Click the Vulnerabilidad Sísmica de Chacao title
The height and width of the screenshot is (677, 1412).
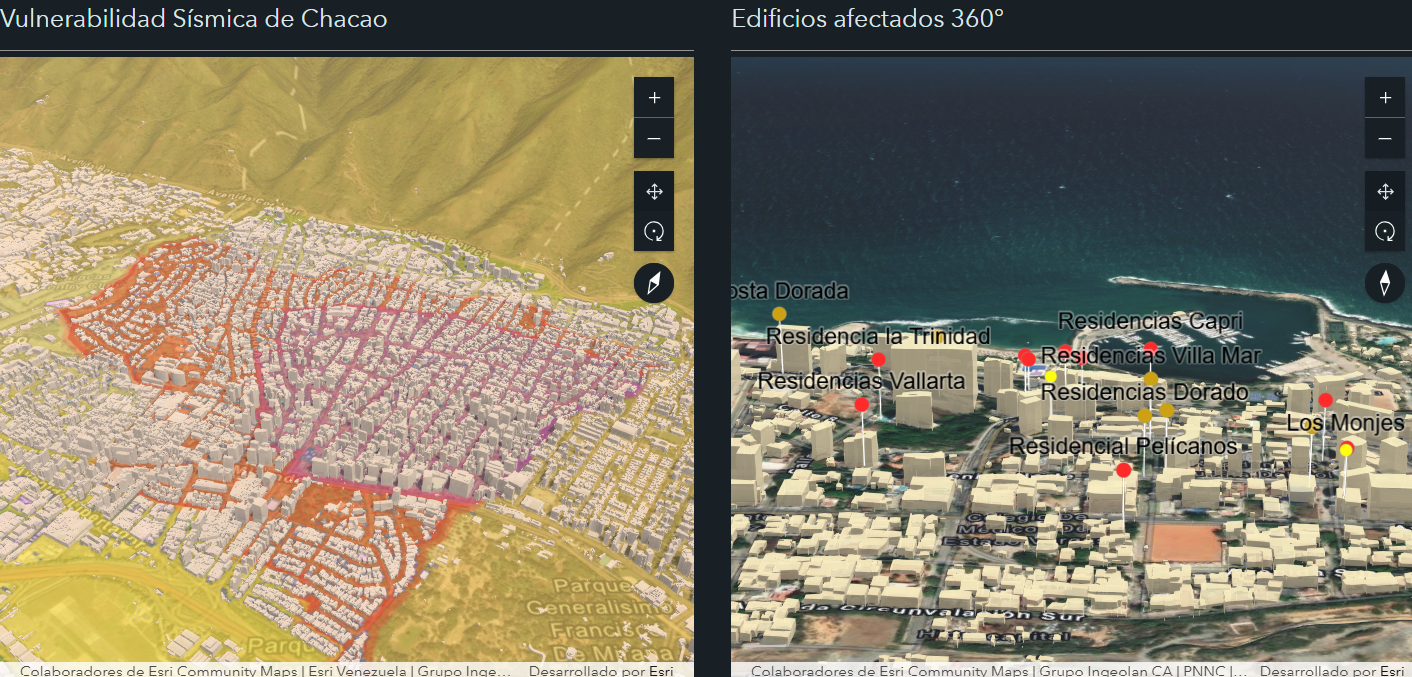coord(193,18)
